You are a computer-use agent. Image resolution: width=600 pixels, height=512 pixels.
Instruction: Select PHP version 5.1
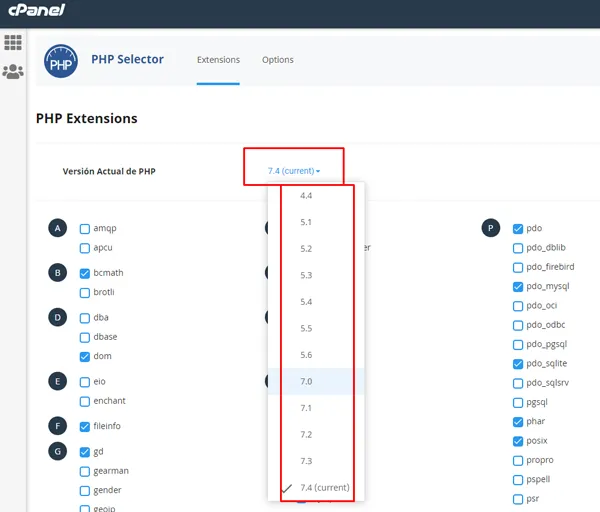pos(316,222)
